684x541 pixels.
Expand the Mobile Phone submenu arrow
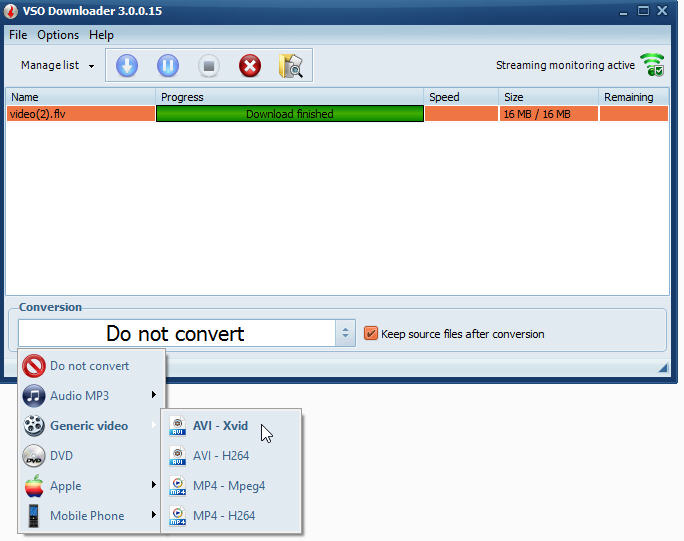(154, 515)
